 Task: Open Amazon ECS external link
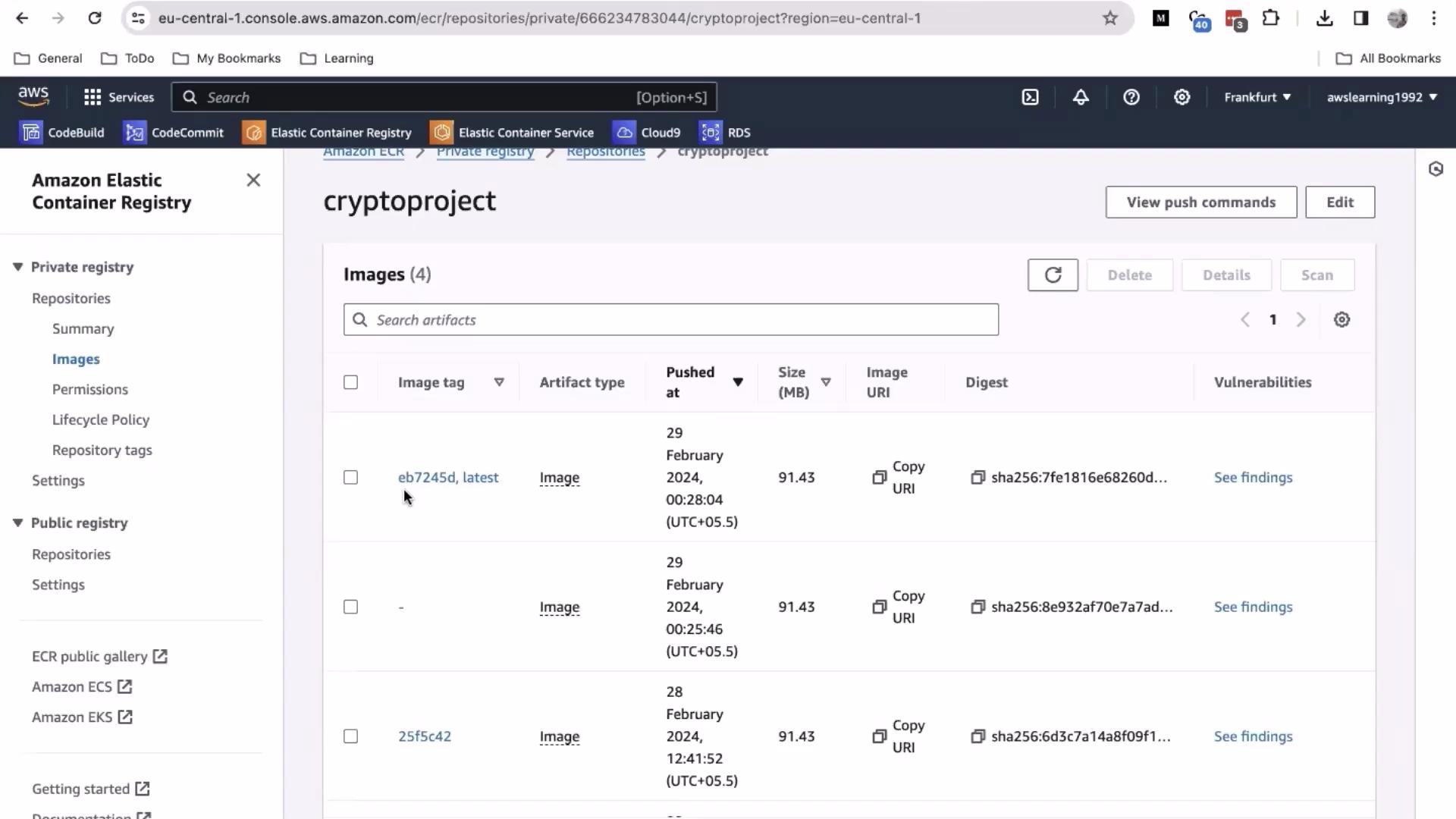pyautogui.click(x=82, y=687)
